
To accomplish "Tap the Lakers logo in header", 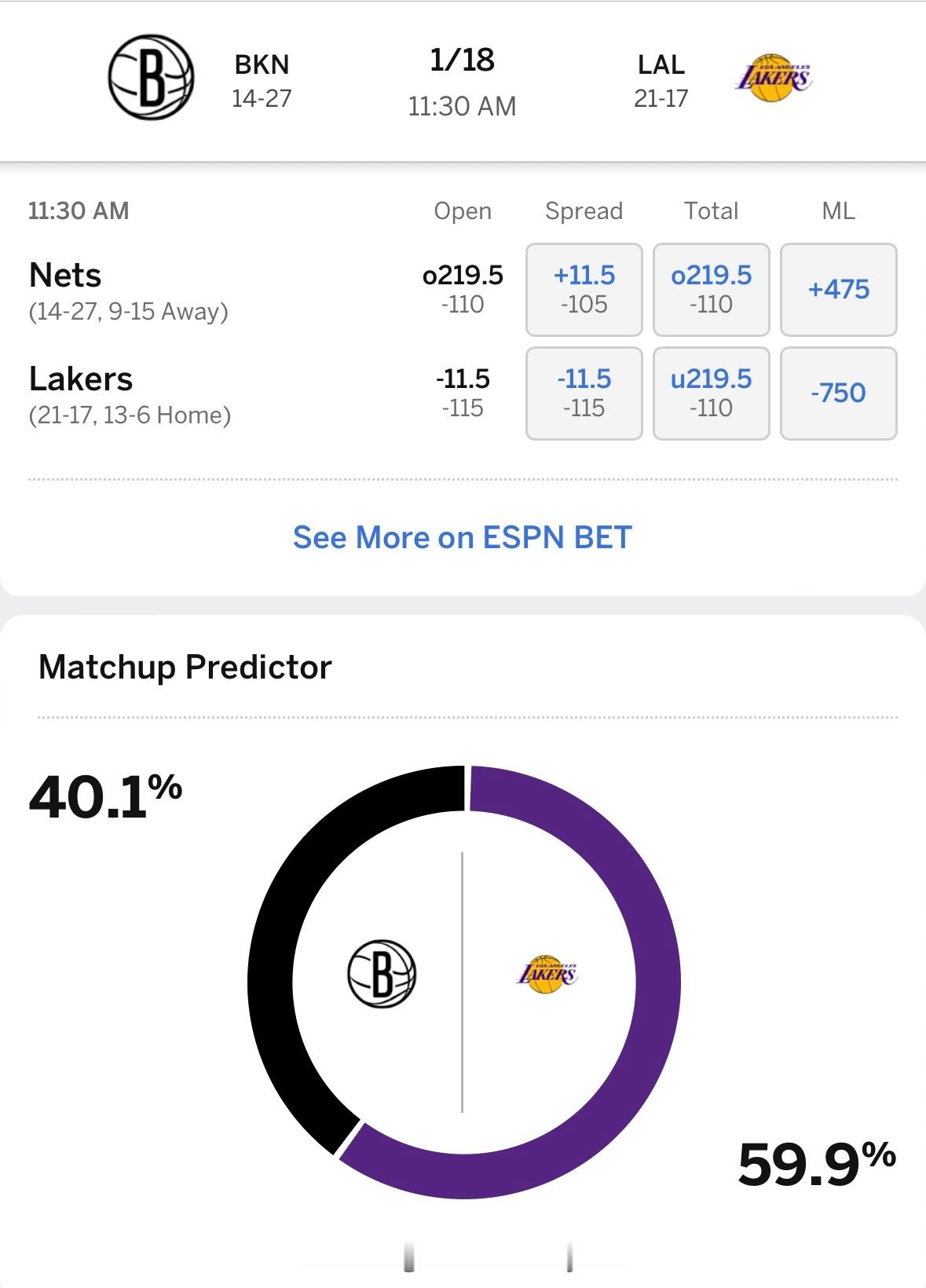I will pyautogui.click(x=773, y=78).
